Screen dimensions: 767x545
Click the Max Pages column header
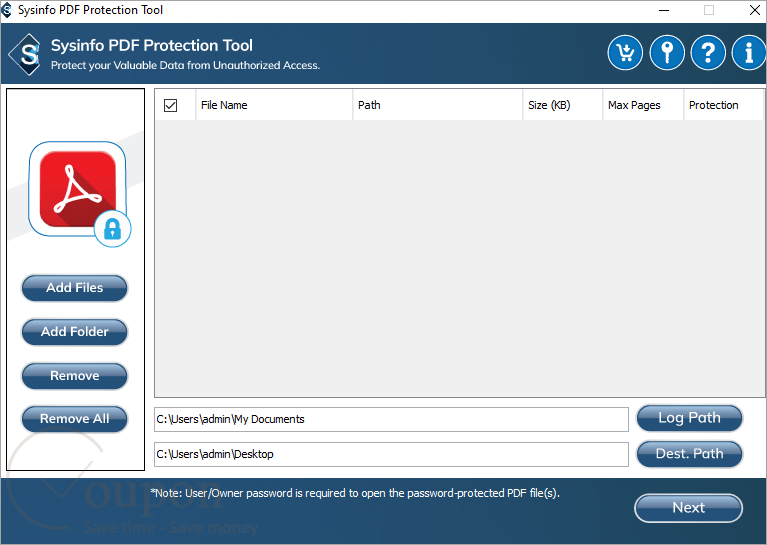[643, 105]
